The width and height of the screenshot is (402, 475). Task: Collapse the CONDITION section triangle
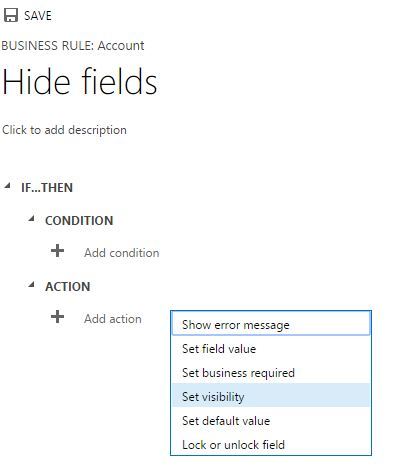point(31,219)
